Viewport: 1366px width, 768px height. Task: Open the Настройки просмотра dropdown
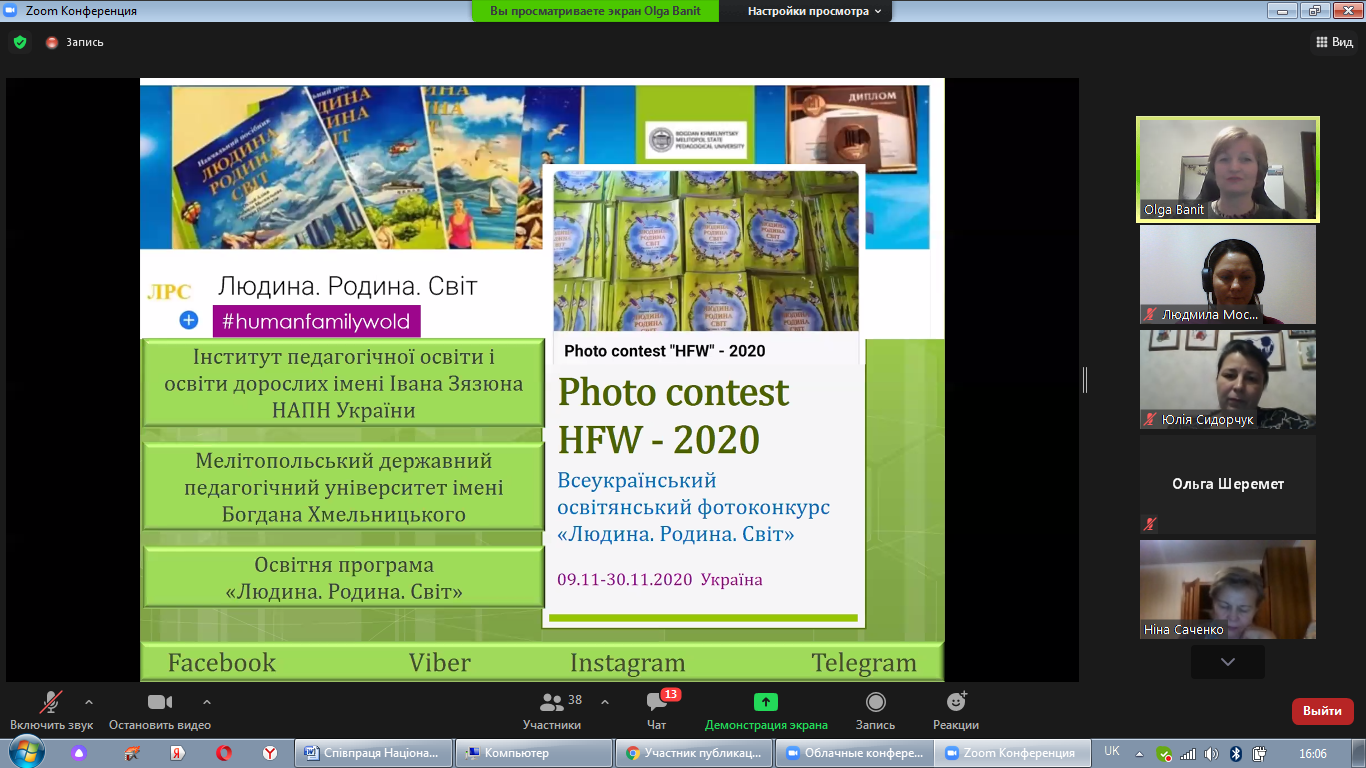click(x=815, y=11)
